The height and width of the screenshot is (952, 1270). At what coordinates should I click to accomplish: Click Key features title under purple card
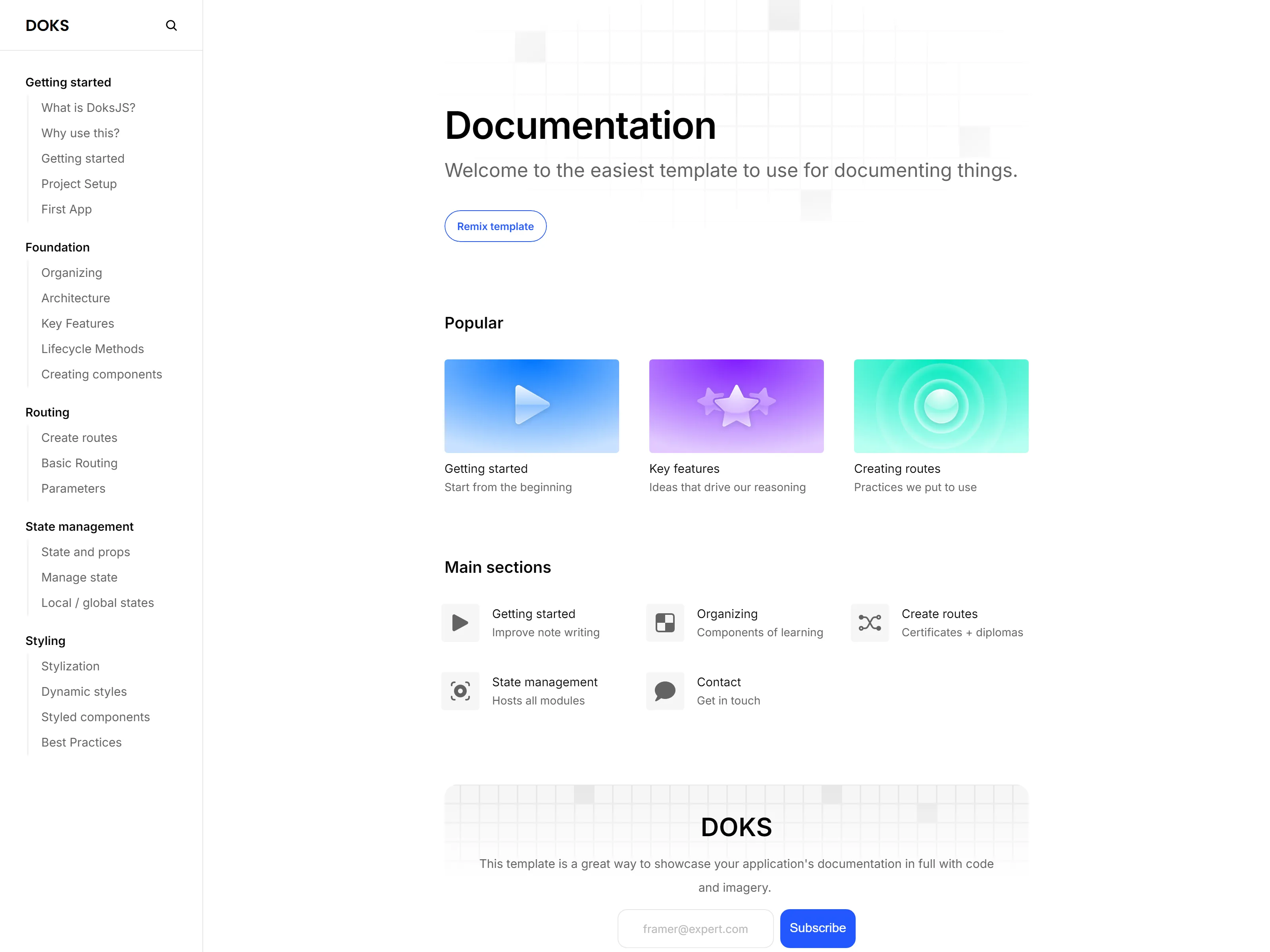(684, 469)
